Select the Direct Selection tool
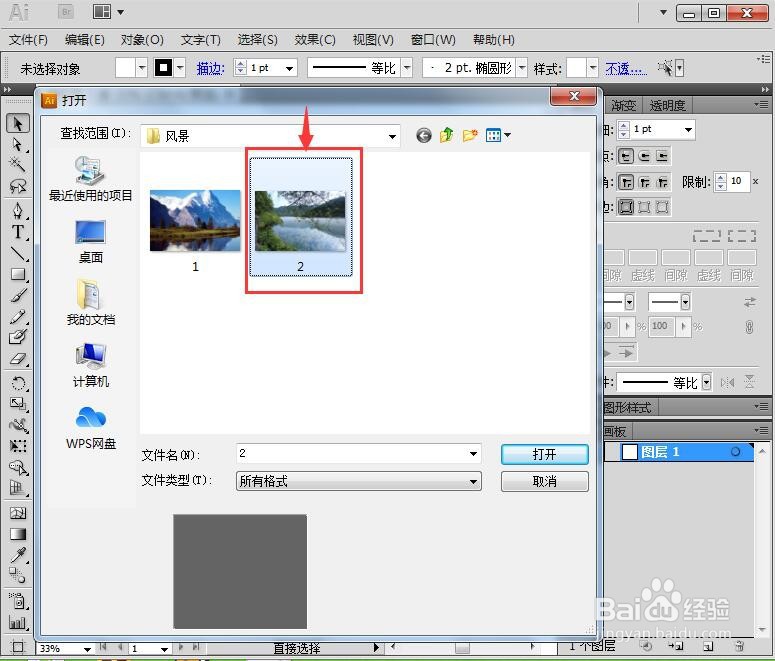 coord(18,144)
